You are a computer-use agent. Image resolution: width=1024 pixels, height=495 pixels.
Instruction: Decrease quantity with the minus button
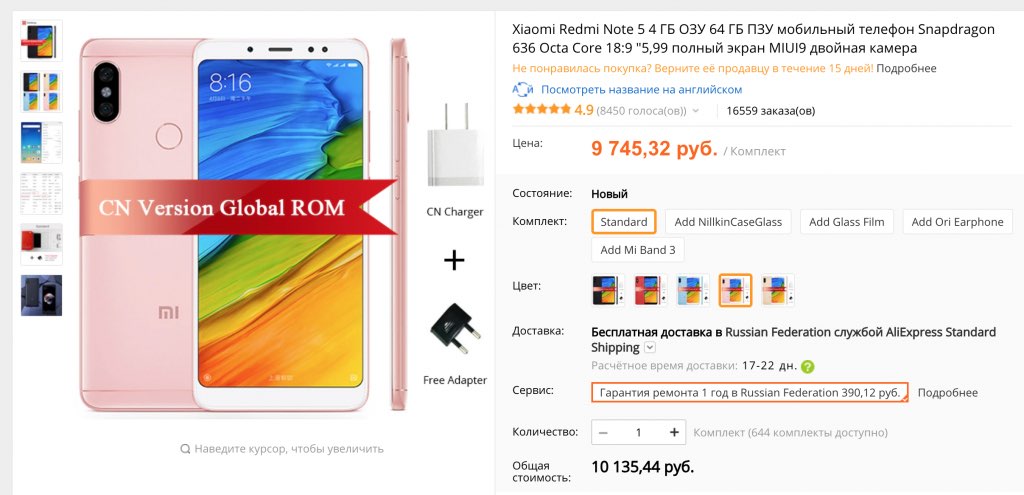603,432
